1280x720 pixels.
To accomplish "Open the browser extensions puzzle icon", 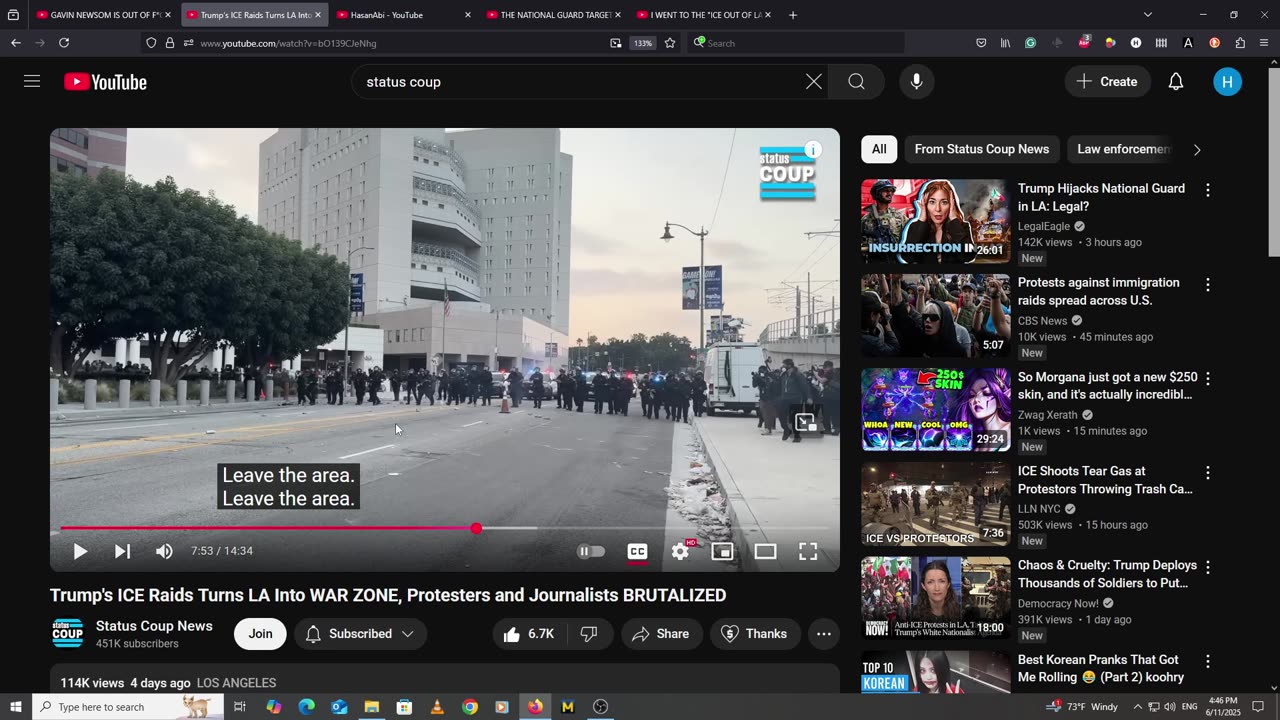I will pos(1240,43).
